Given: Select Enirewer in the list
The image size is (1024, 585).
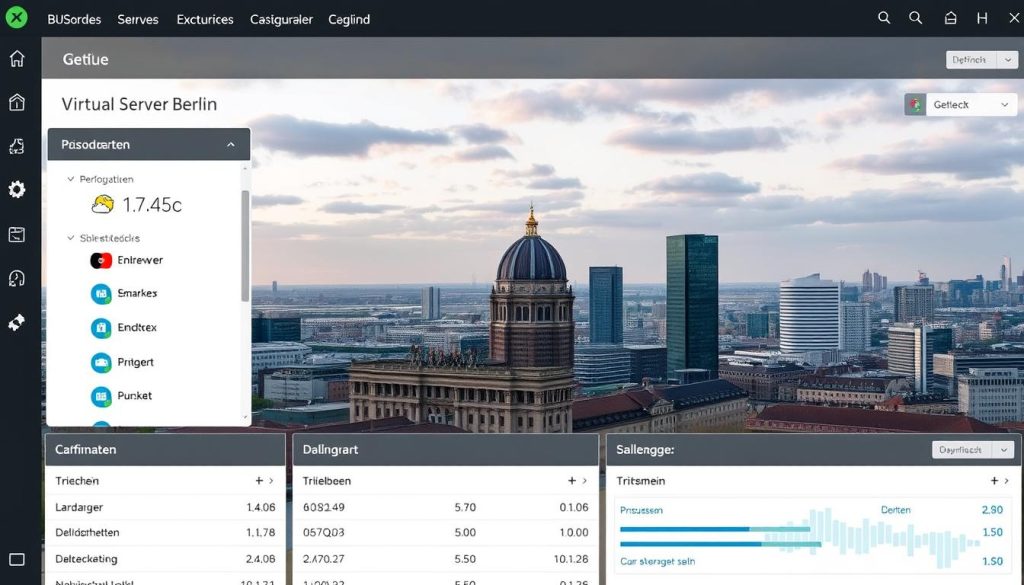Looking at the screenshot, I should click(140, 260).
